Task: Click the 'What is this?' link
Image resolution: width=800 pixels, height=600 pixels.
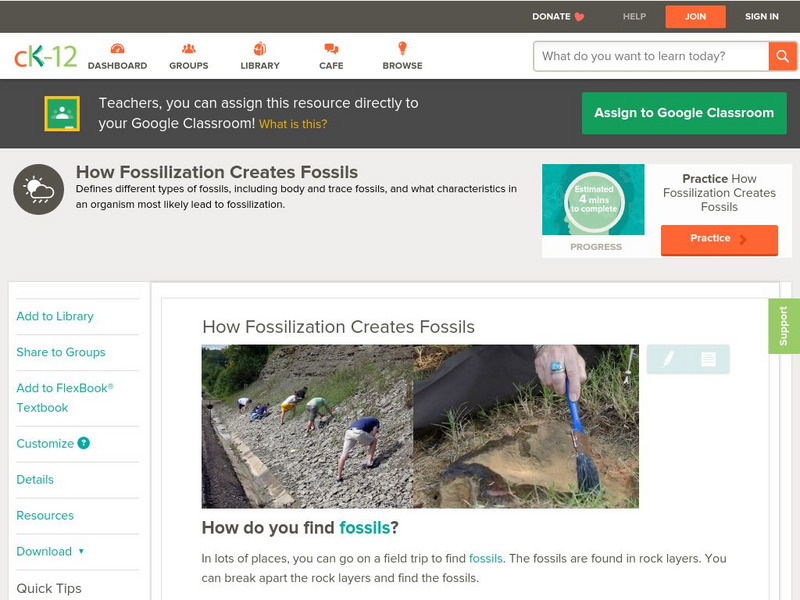Action: coord(293,124)
